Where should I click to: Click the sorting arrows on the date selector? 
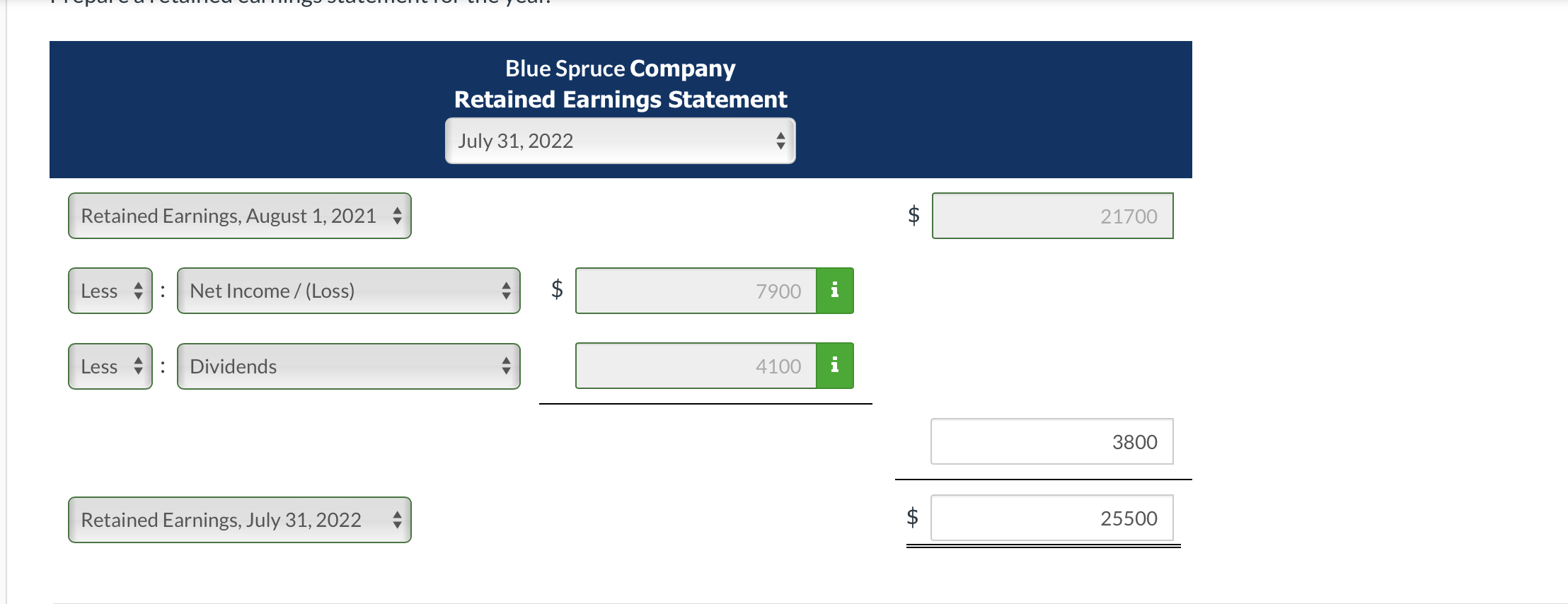click(780, 141)
